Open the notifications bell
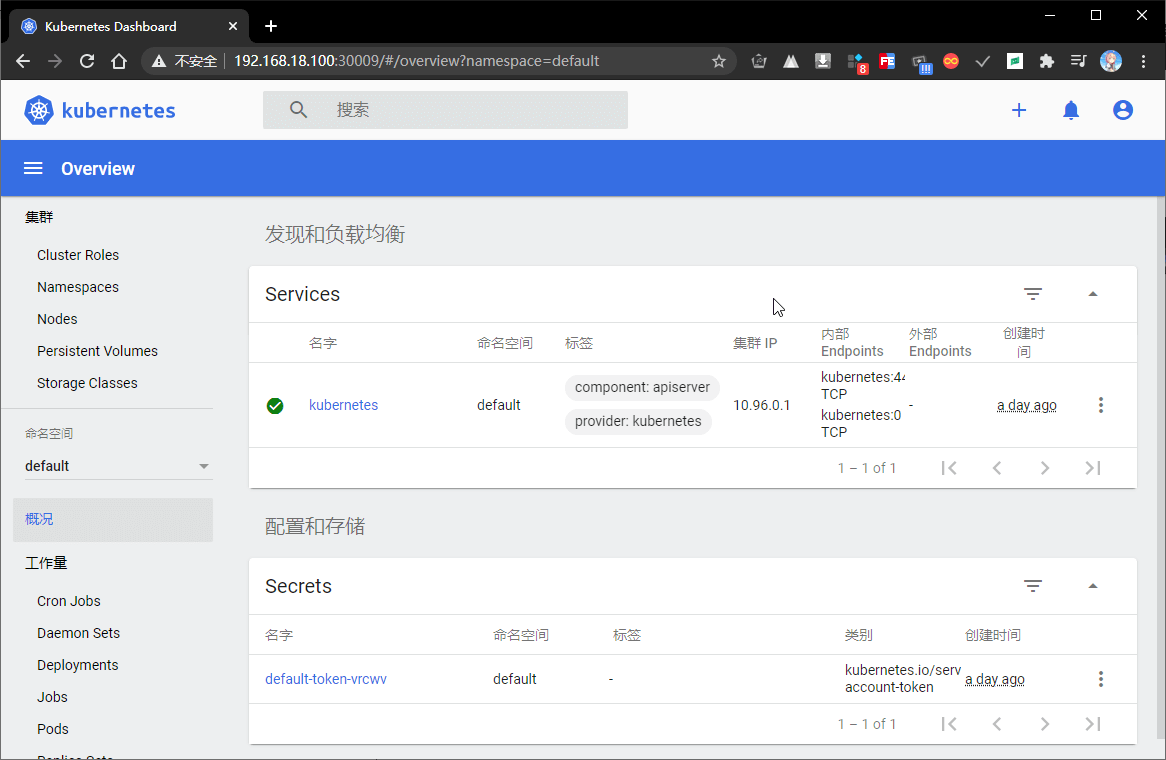 click(x=1071, y=110)
